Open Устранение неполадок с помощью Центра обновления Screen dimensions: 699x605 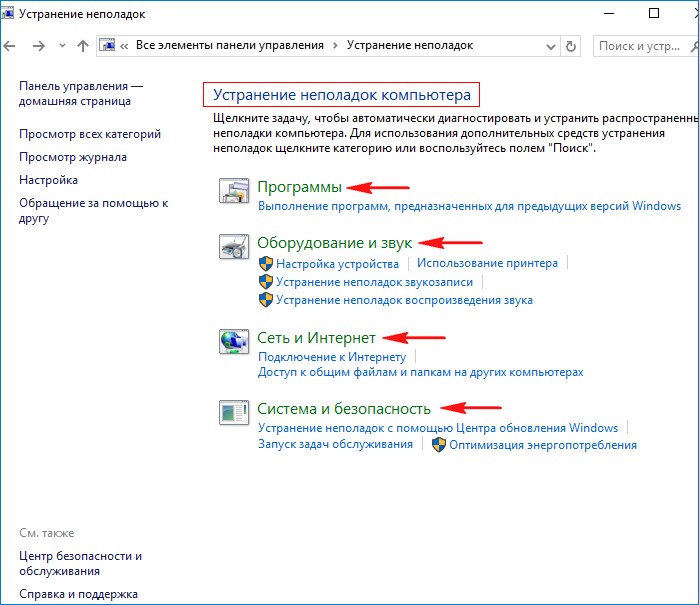coord(438,428)
